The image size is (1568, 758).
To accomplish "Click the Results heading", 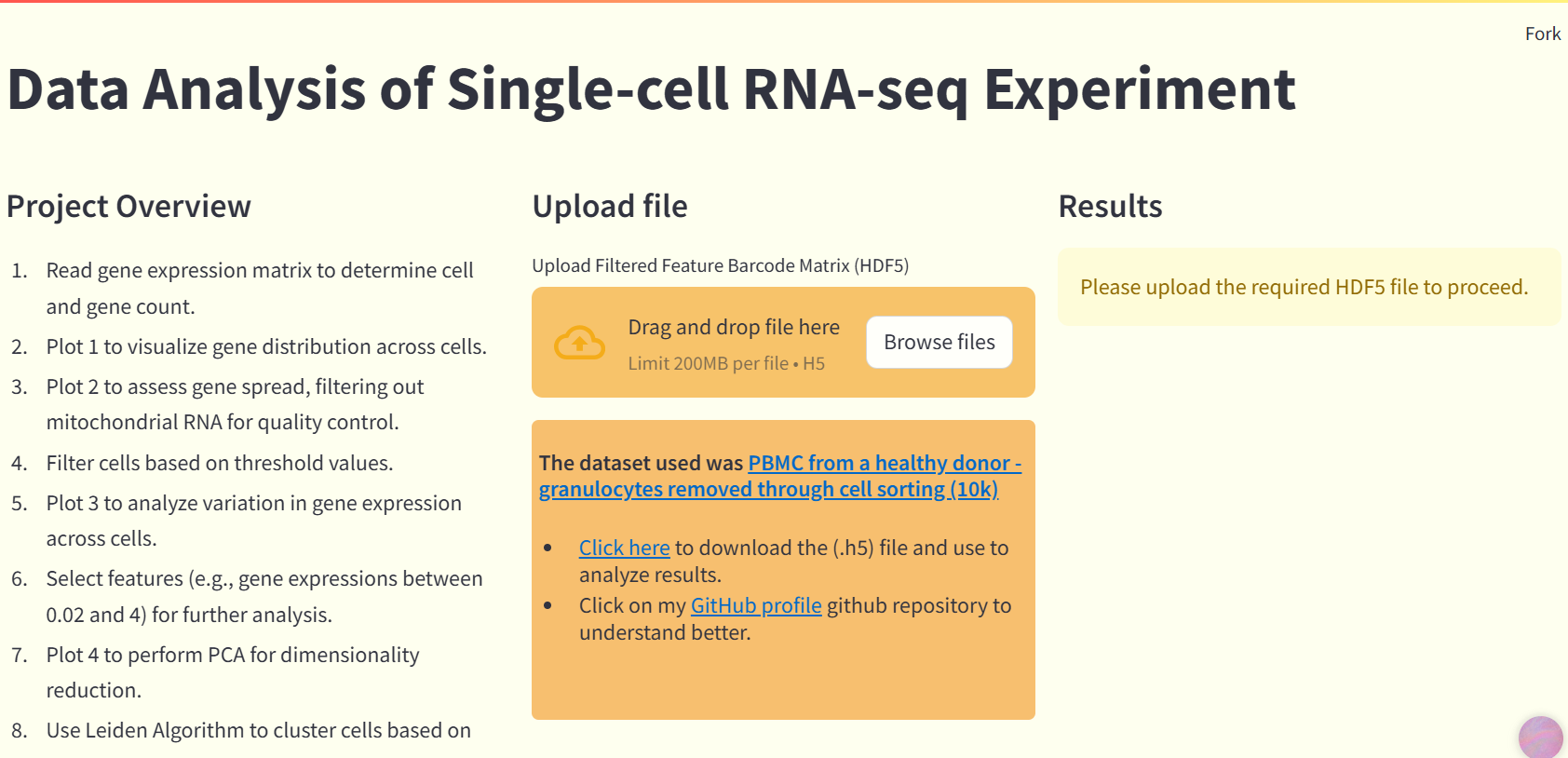I will (x=1110, y=207).
